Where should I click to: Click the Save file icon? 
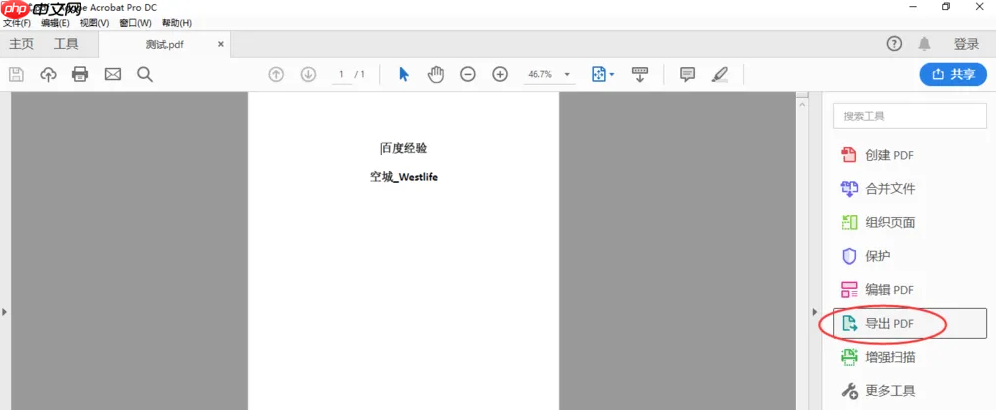pos(16,74)
